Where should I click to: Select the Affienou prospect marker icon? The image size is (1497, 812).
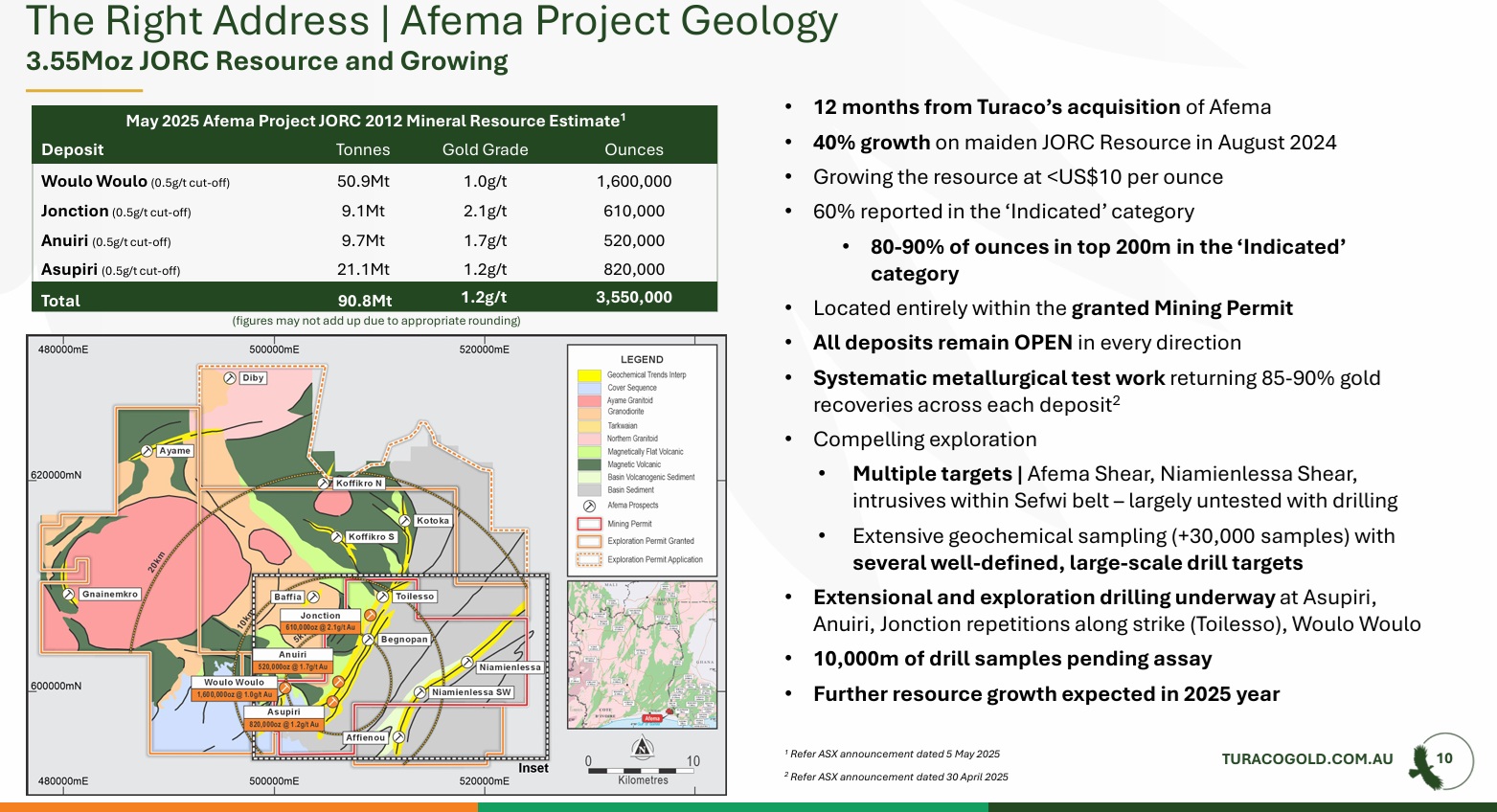click(398, 737)
